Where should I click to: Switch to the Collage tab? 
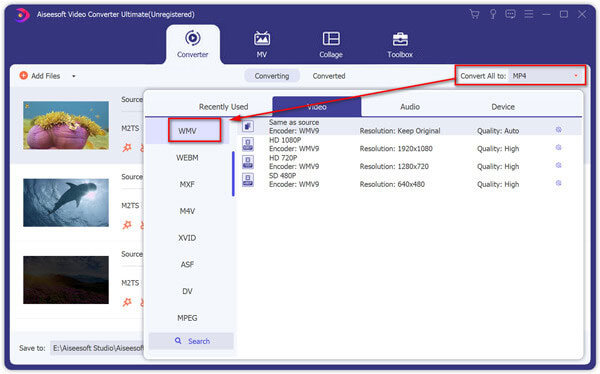(331, 44)
